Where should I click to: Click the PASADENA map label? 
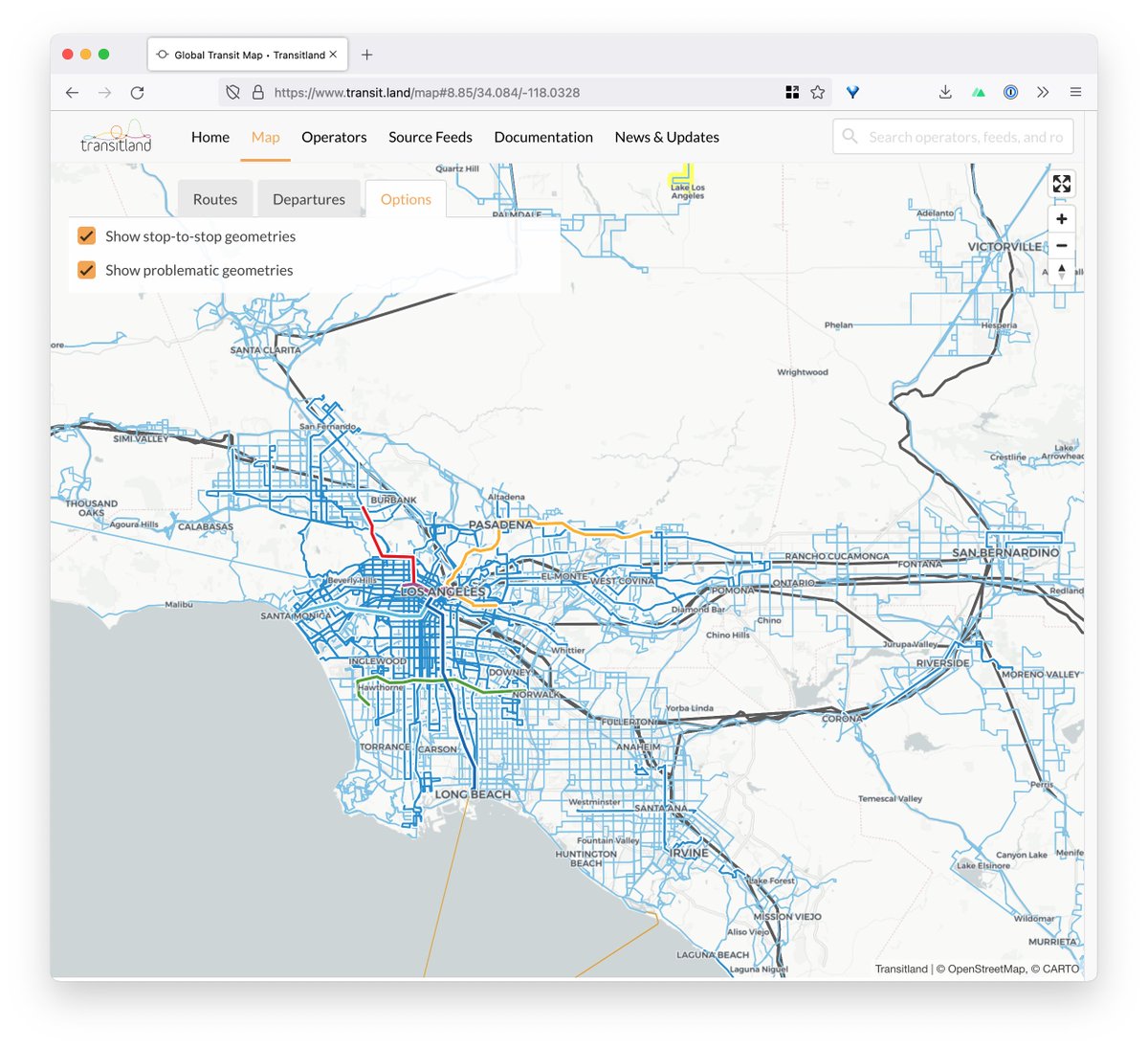(x=500, y=524)
